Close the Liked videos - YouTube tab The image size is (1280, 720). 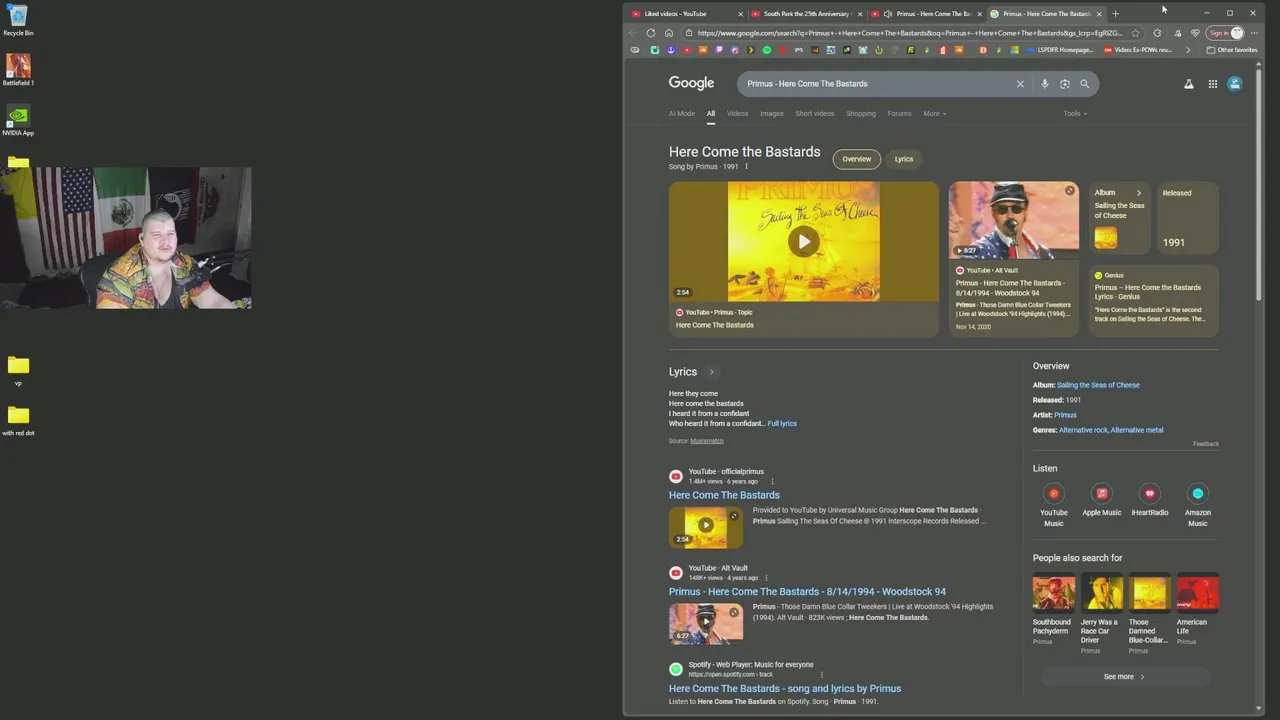click(x=741, y=14)
